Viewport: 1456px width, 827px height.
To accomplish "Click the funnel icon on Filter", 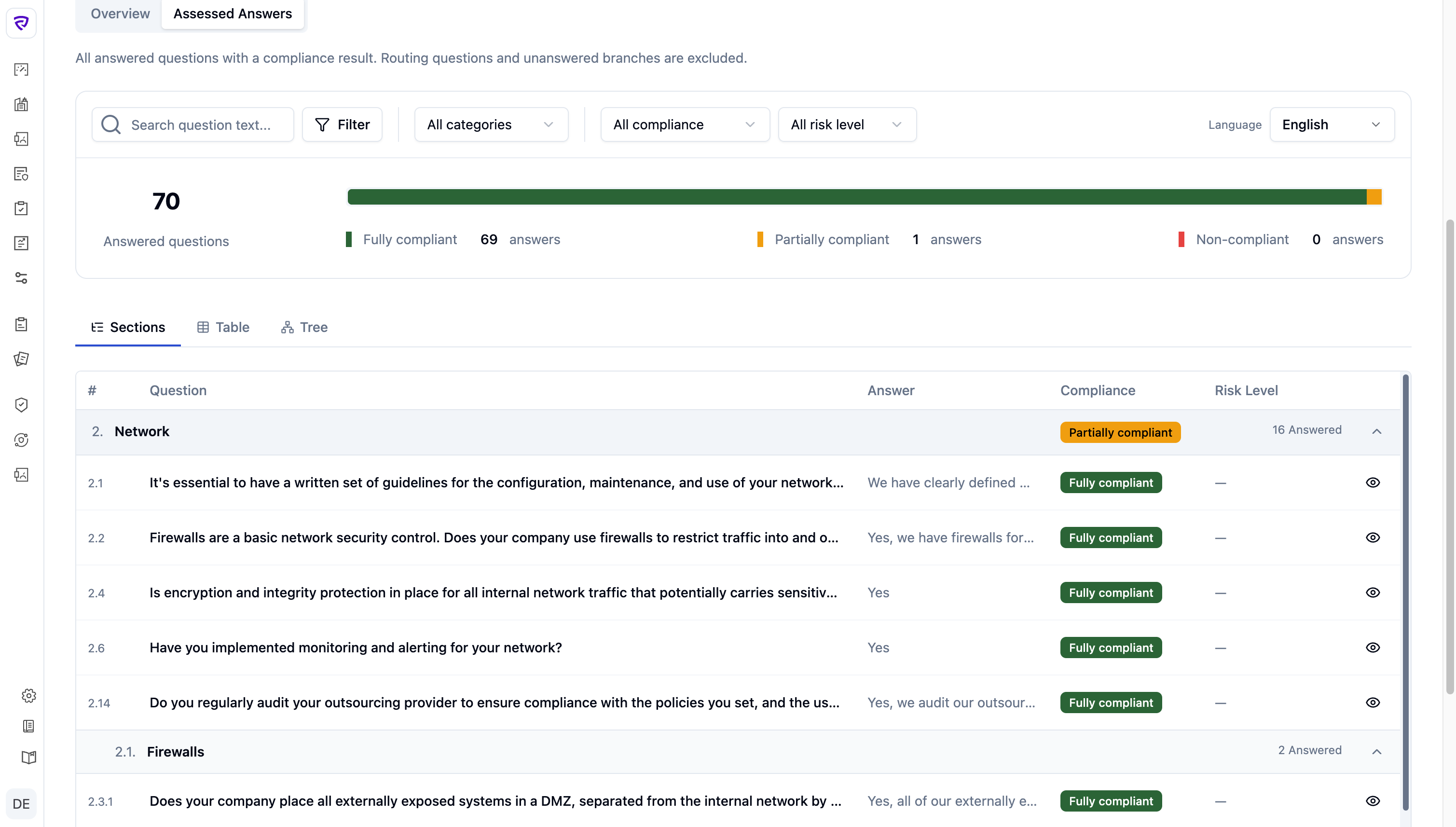I will coord(322,124).
